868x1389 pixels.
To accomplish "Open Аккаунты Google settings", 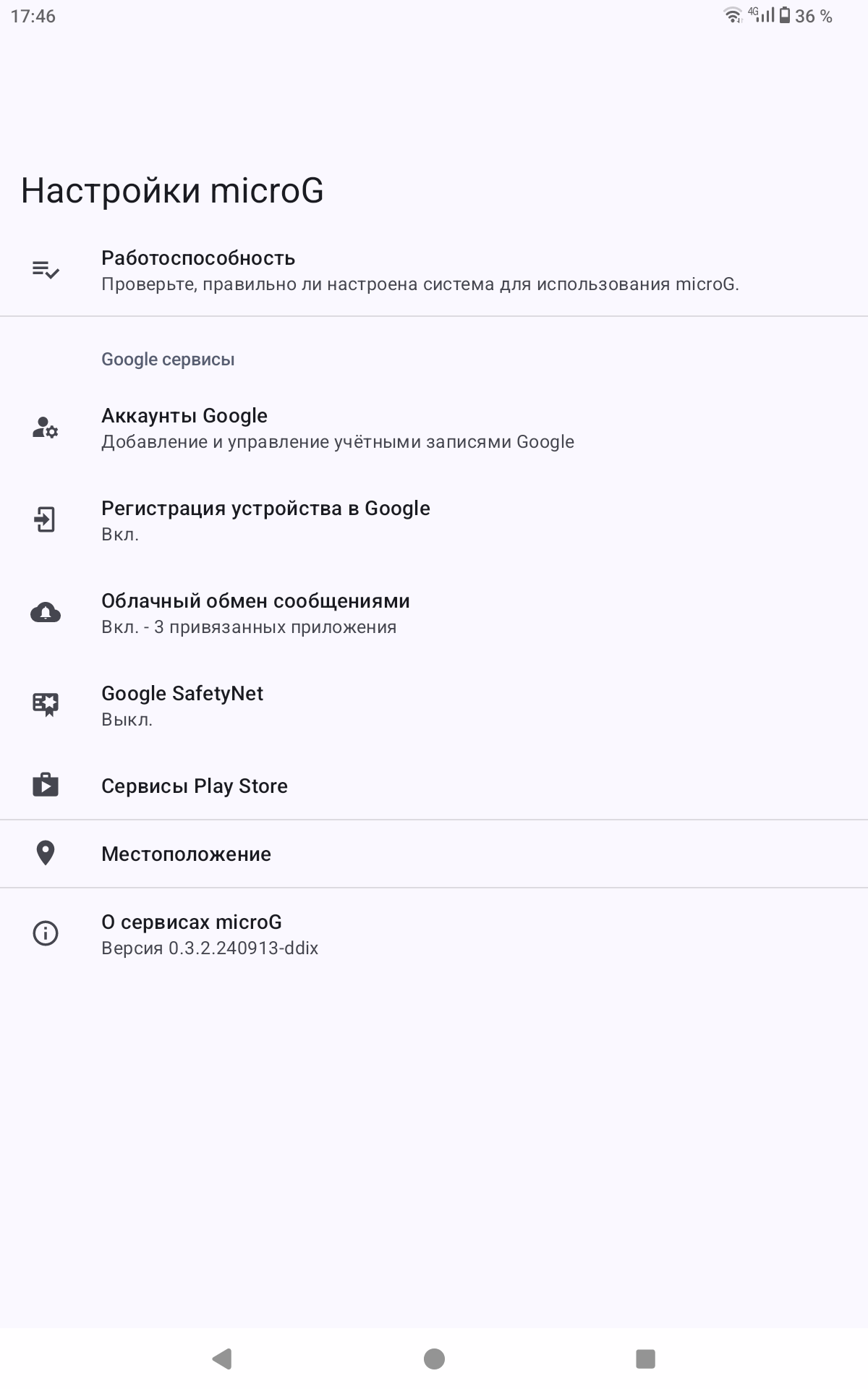I will click(337, 428).
